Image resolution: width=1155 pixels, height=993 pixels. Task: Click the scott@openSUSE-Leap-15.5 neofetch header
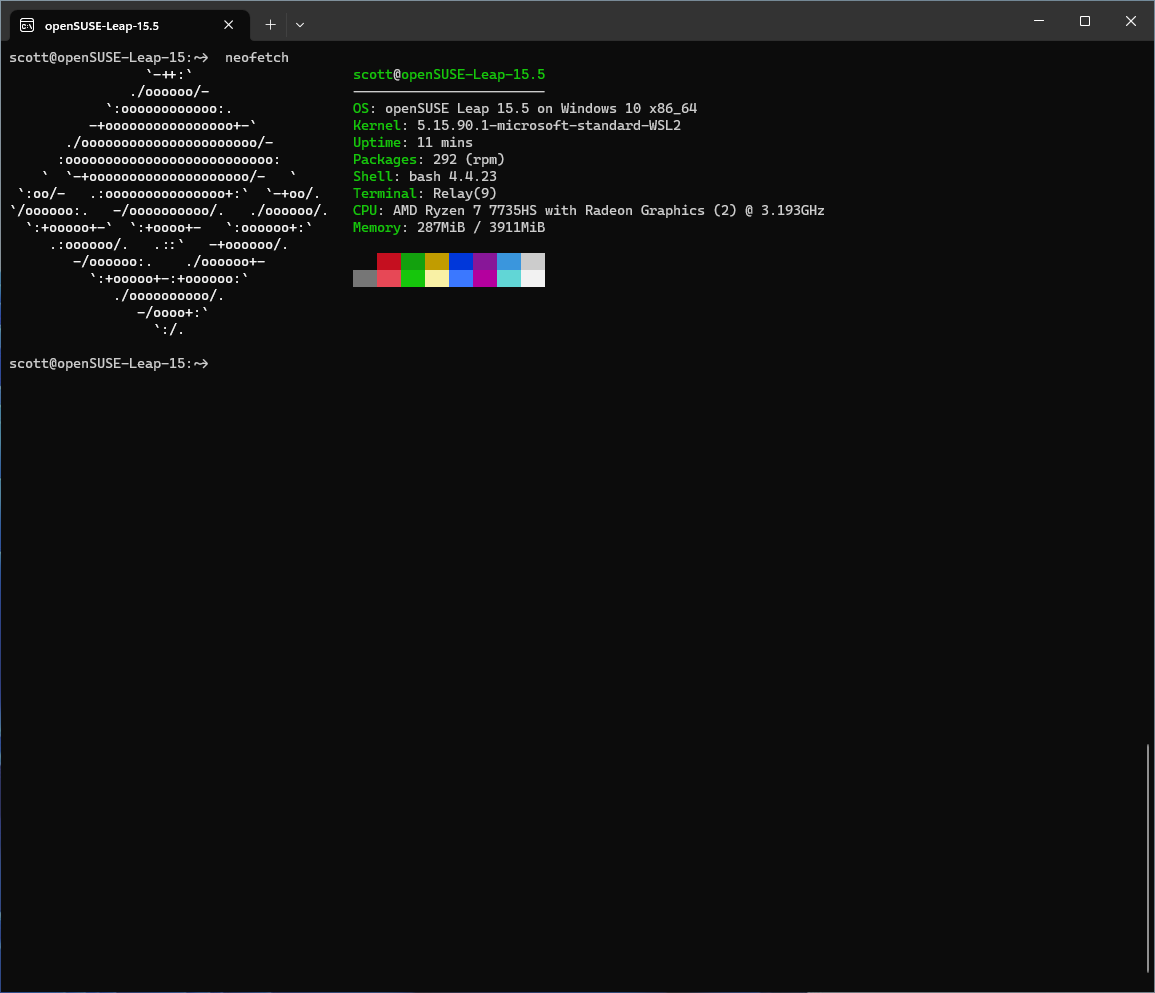click(x=448, y=74)
